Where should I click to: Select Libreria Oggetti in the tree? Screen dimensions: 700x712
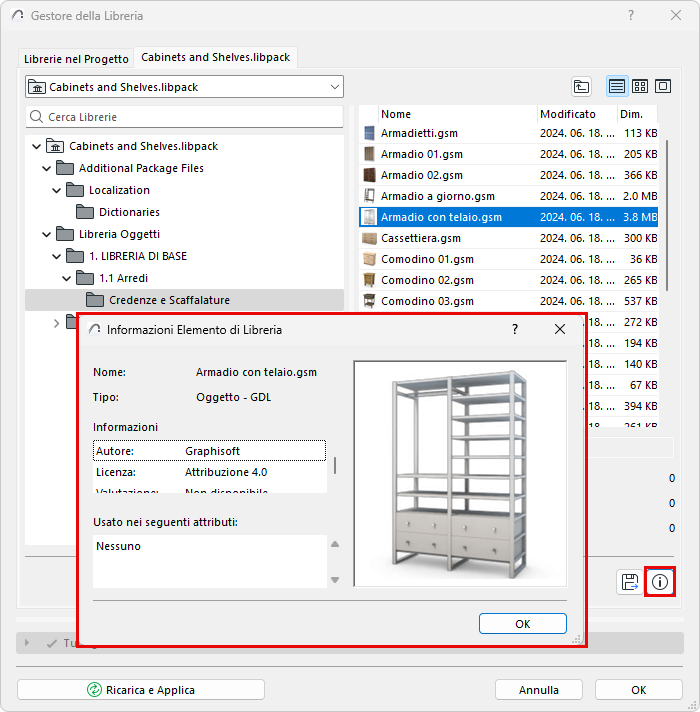pos(119,234)
